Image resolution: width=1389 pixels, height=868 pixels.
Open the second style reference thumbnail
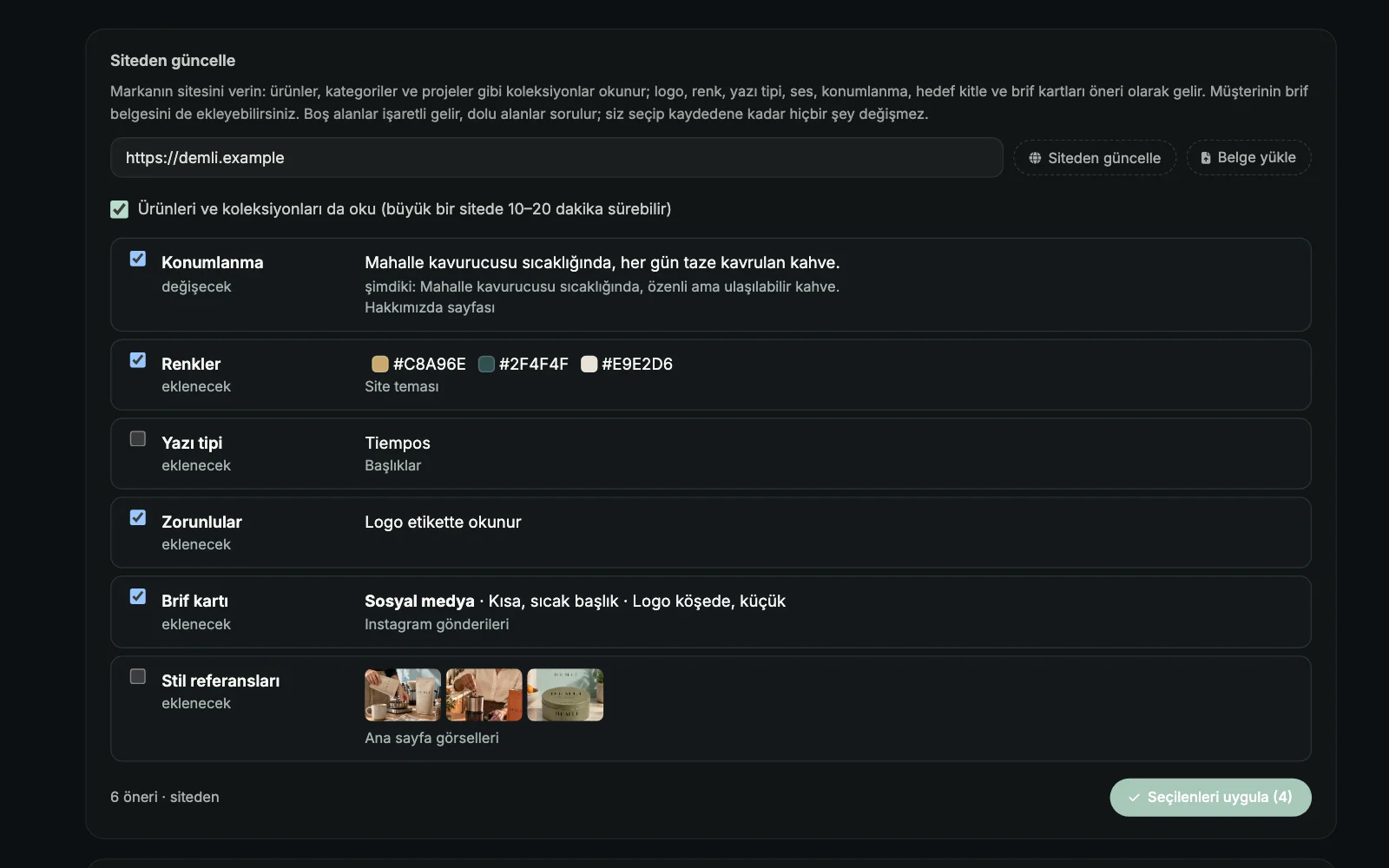pyautogui.click(x=484, y=695)
